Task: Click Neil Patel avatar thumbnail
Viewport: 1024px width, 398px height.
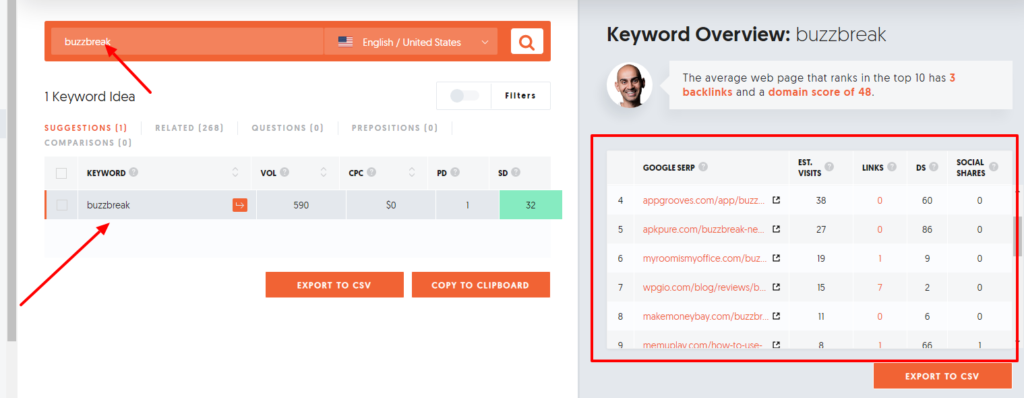Action: [x=630, y=85]
